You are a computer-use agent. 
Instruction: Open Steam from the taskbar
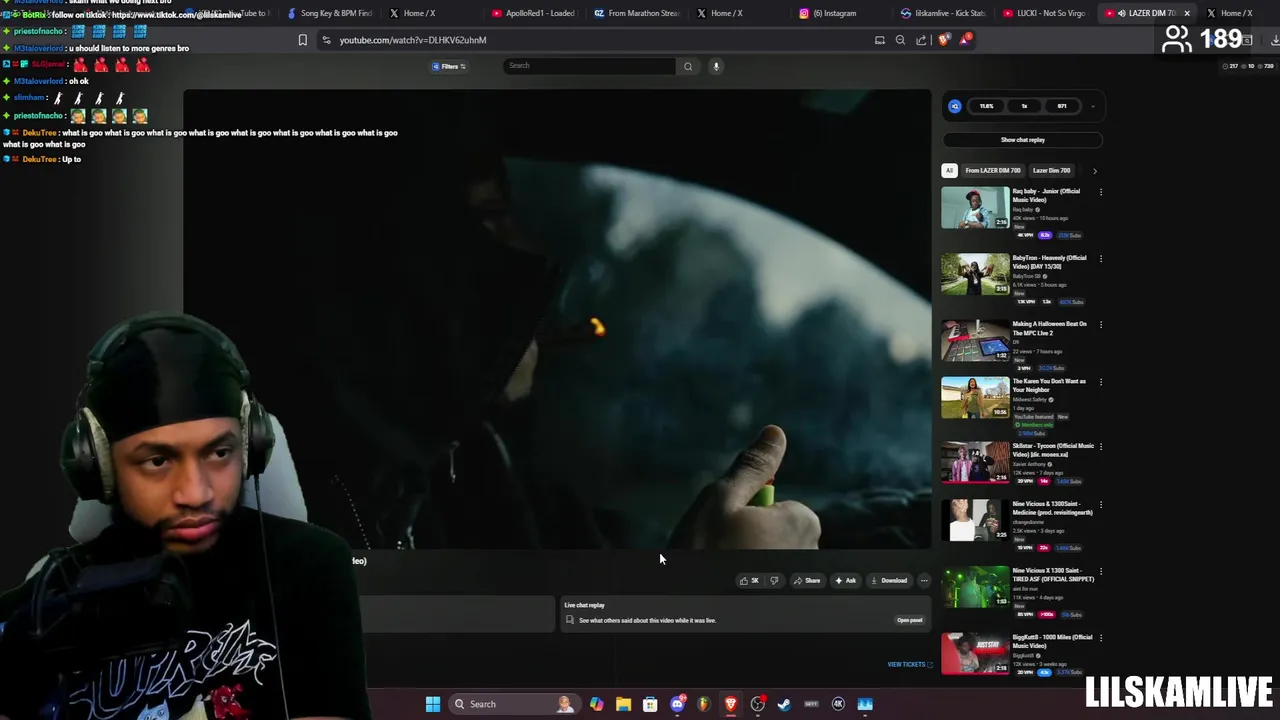(784, 704)
